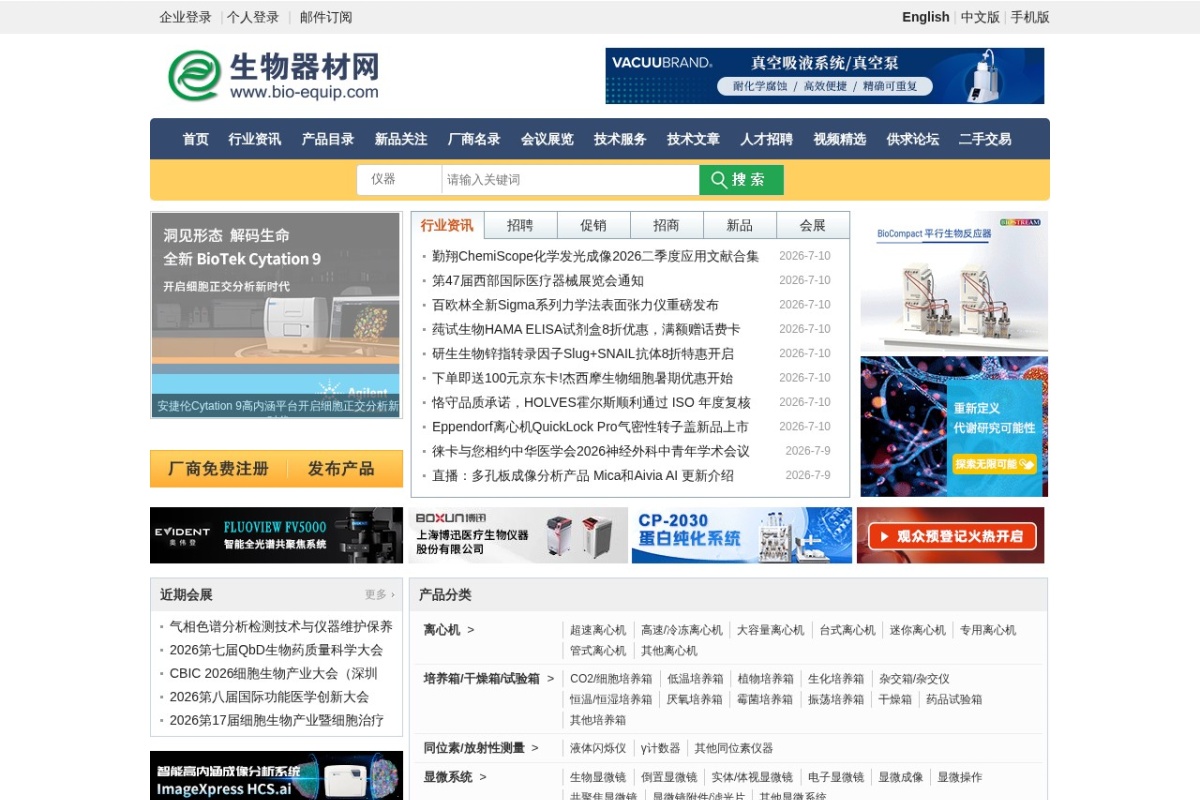The width and height of the screenshot is (1200, 800).
Task: Select the 新品 tab
Action: pyautogui.click(x=739, y=225)
